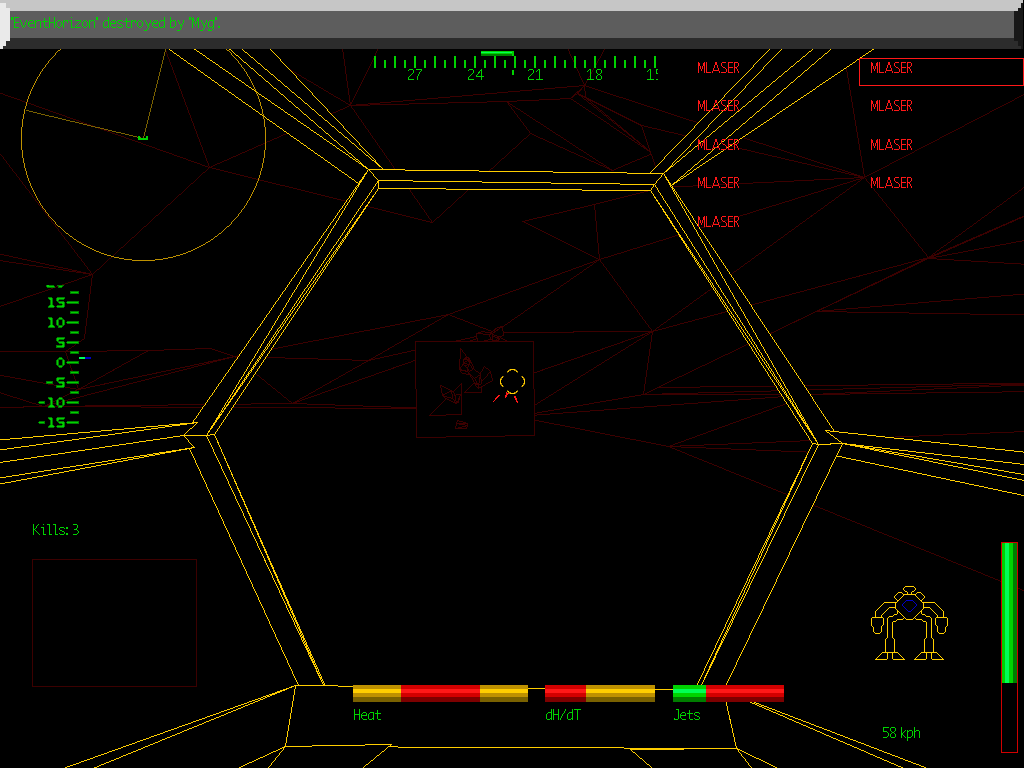Screen dimensions: 1024x768
Task: Click the 58 kph speed readout
Action: 901,733
